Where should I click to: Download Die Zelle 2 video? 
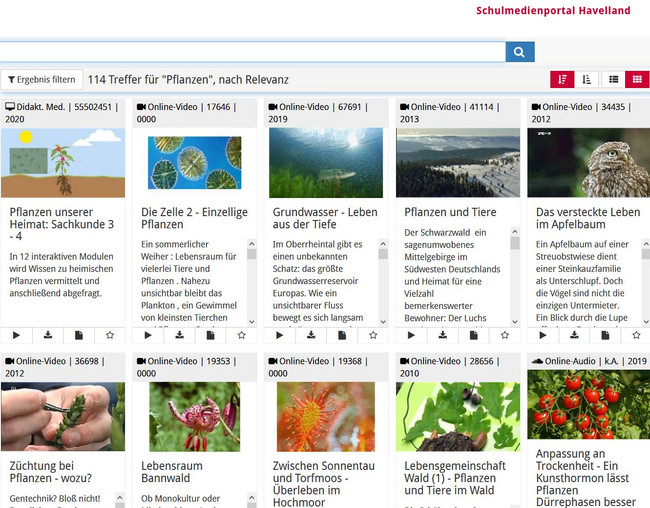pyautogui.click(x=179, y=336)
